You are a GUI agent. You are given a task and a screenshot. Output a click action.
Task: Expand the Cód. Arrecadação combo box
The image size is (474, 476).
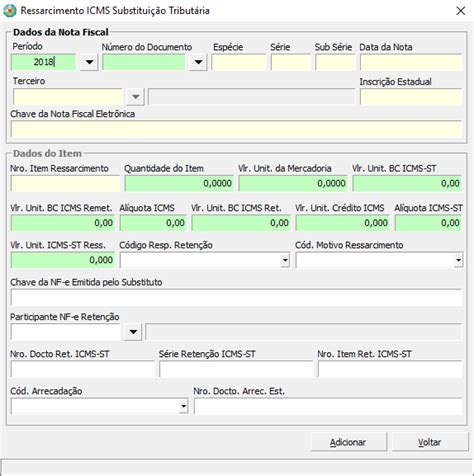pyautogui.click(x=183, y=406)
